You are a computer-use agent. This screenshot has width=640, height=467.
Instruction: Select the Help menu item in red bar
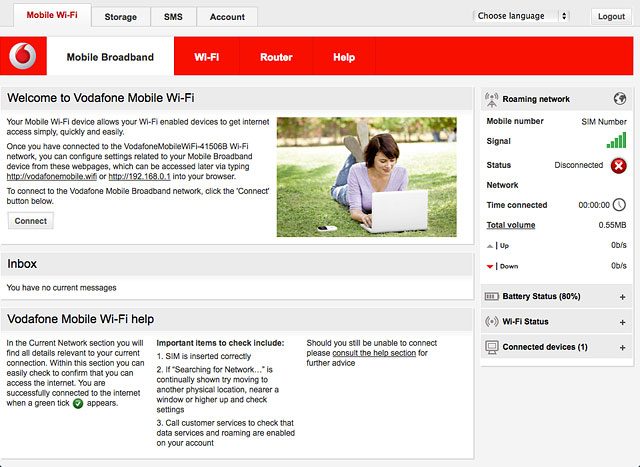point(344,57)
